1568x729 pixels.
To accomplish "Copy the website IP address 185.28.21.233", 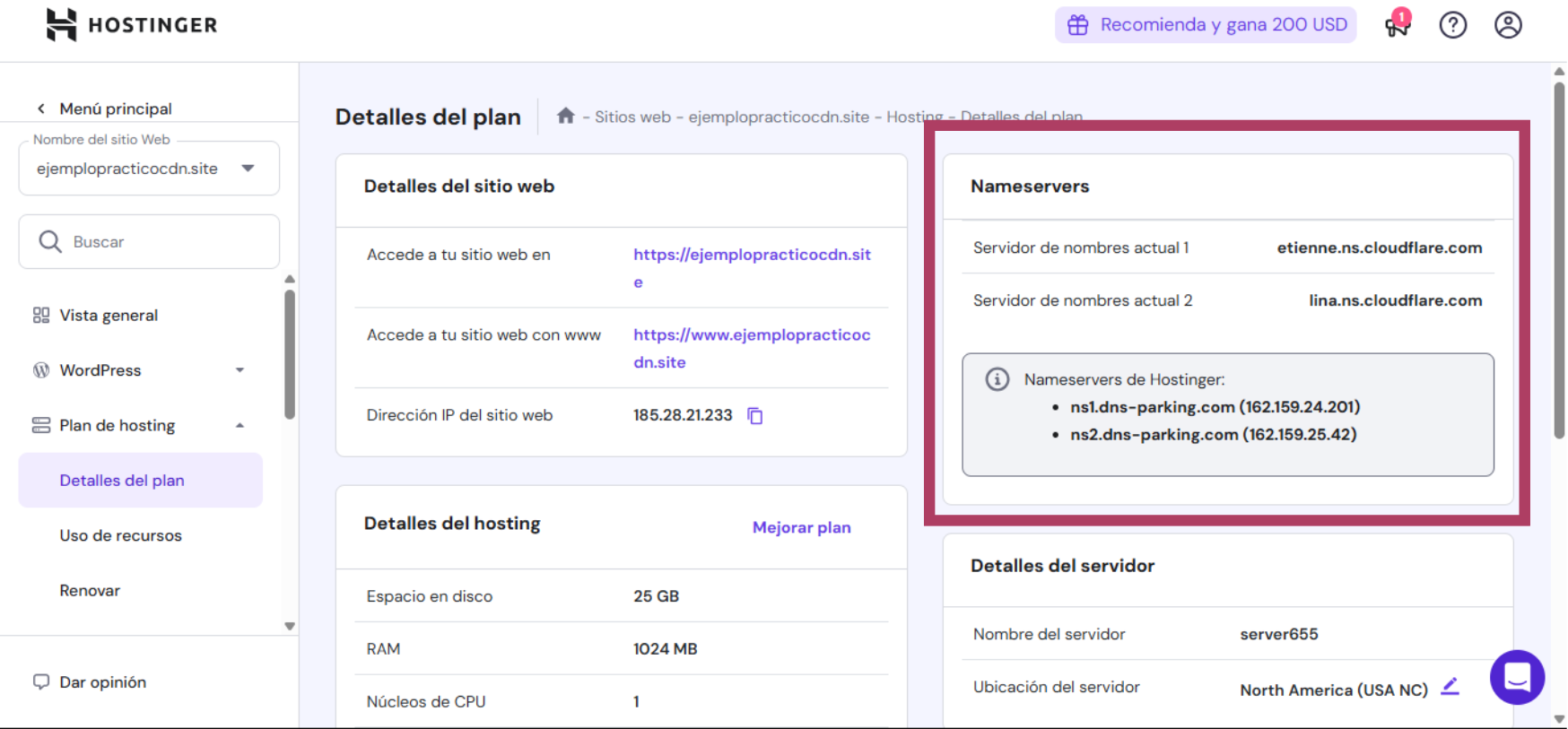I will tap(755, 416).
